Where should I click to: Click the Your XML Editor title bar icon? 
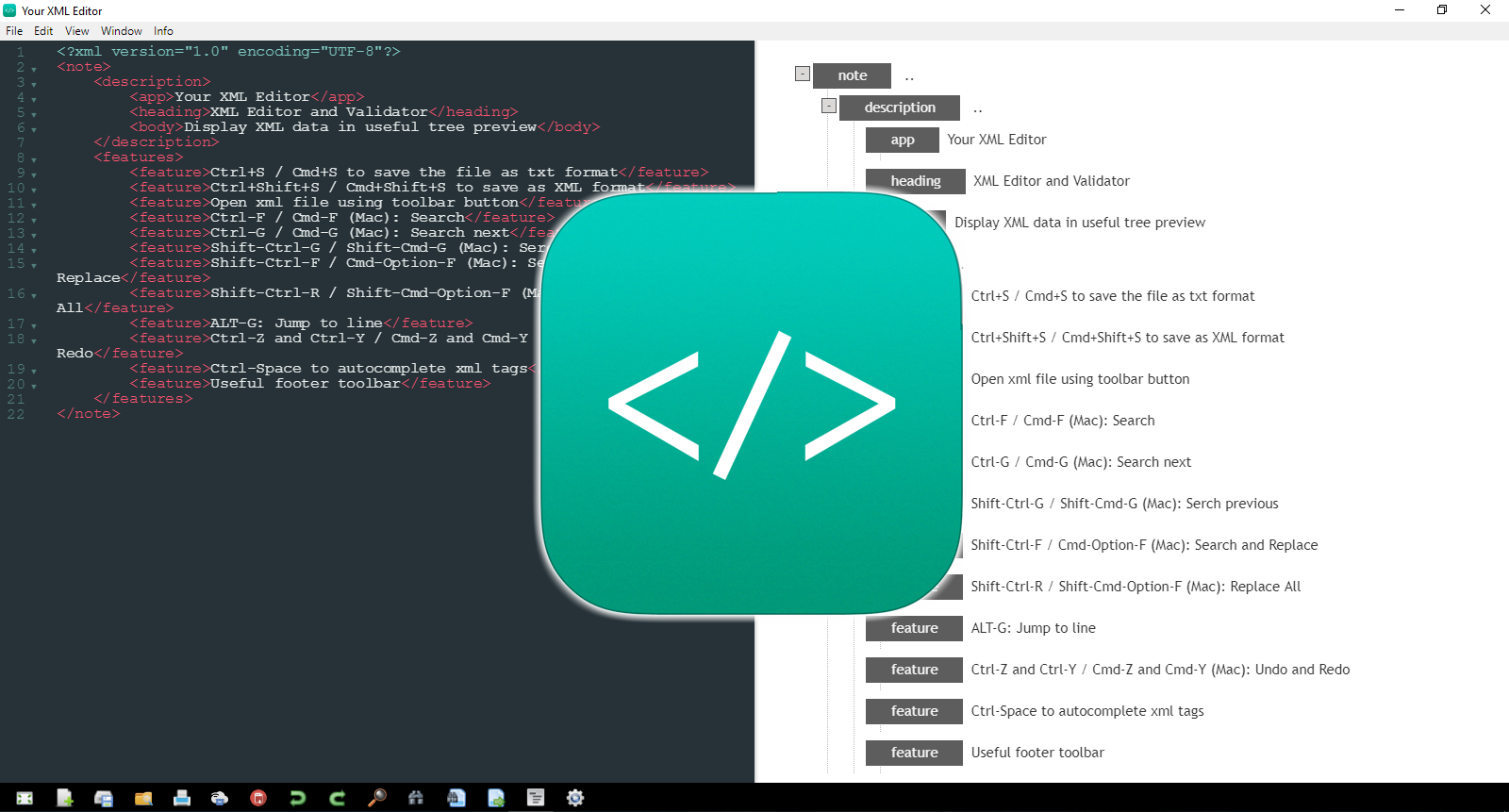click(x=9, y=10)
